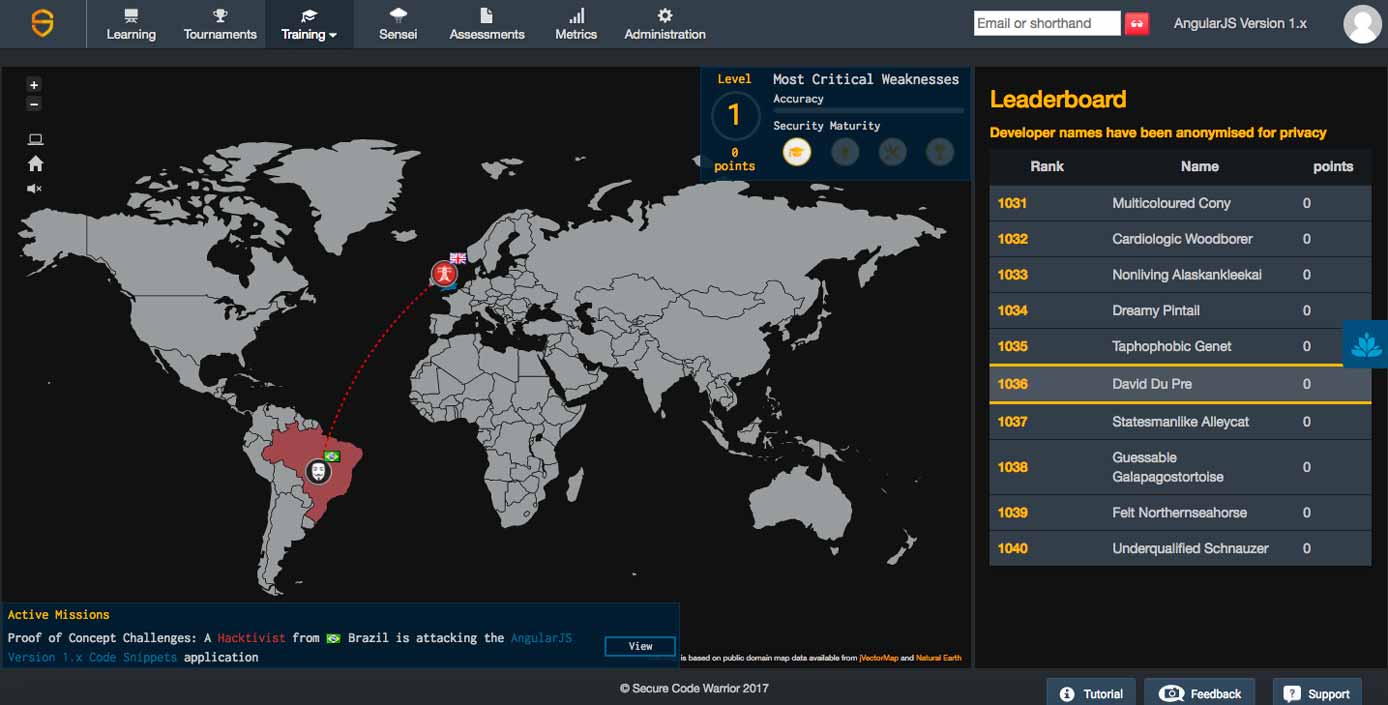Click the Rank column header

point(1047,167)
